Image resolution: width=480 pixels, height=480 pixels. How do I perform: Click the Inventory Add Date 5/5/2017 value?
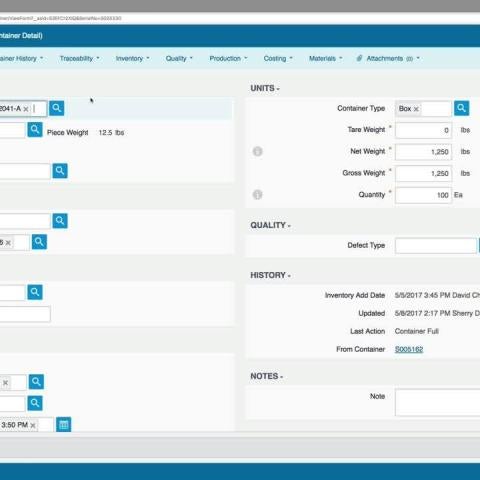point(437,295)
